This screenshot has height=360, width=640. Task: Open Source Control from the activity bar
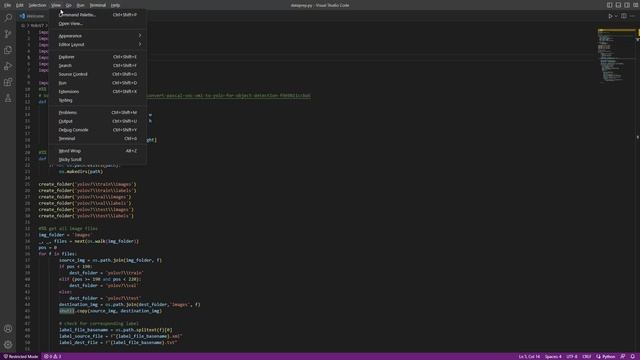8,34
